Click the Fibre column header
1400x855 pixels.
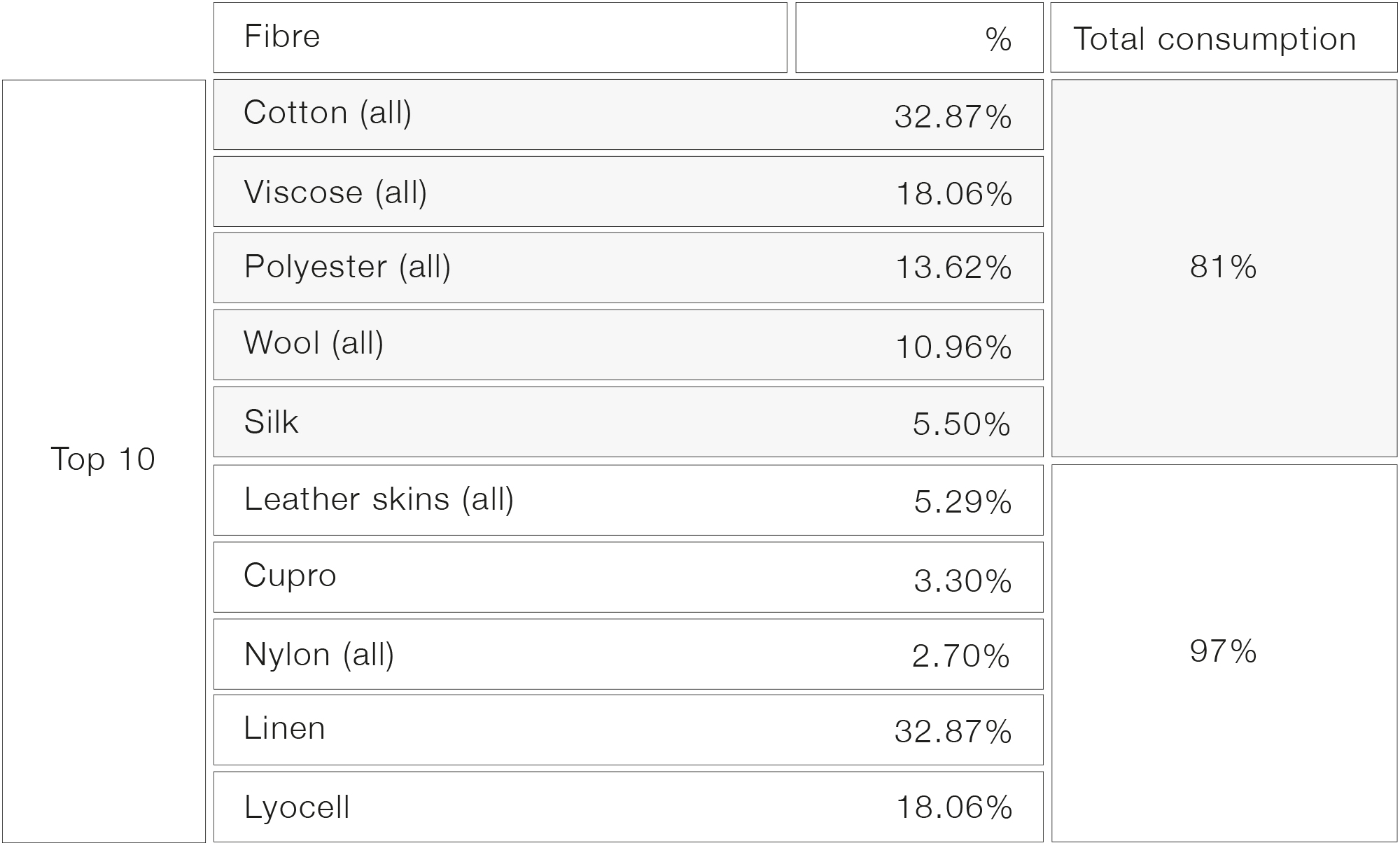pos(500,37)
